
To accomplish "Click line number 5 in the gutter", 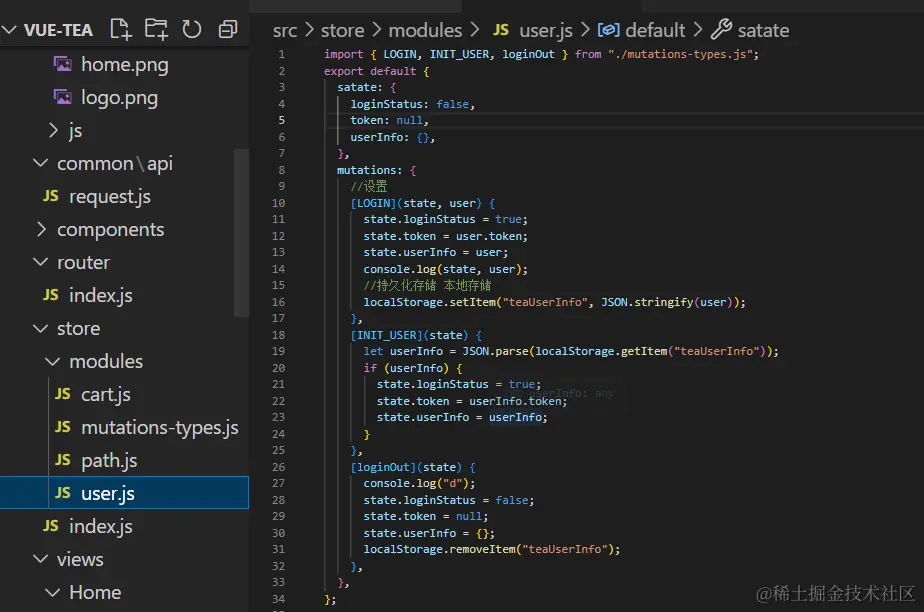I will tap(282, 120).
